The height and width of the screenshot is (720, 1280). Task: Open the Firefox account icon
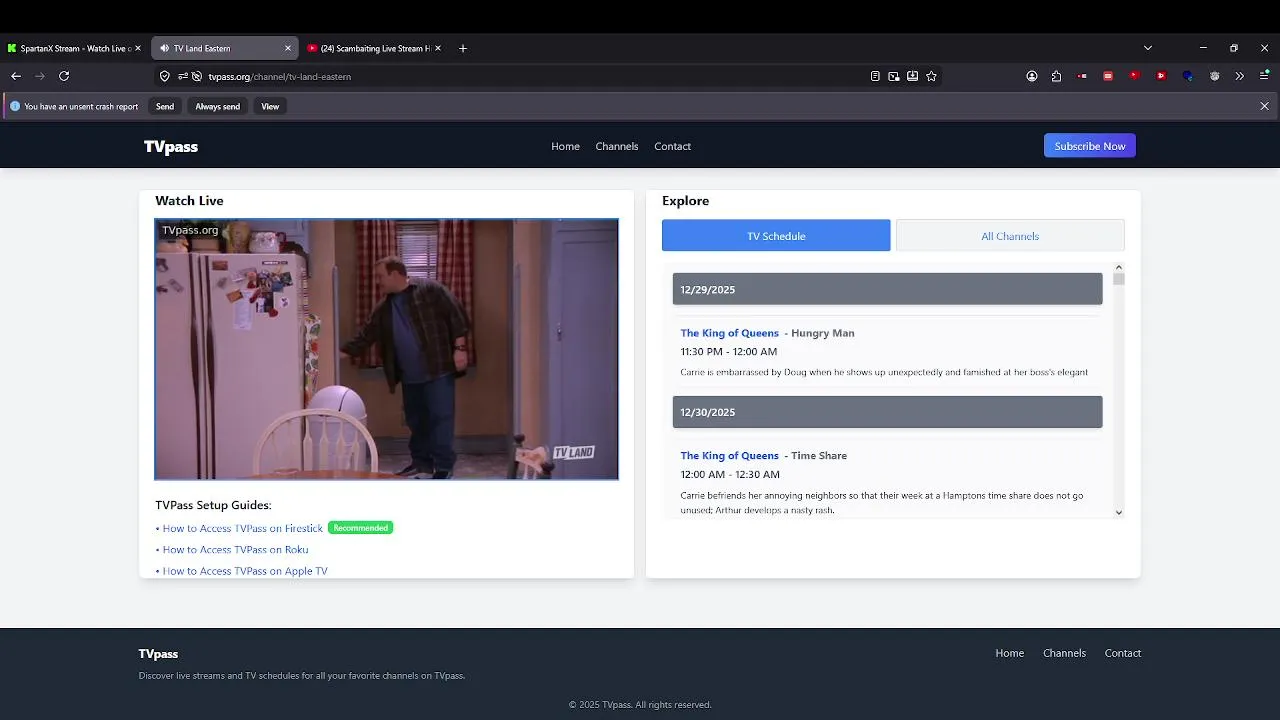pyautogui.click(x=1032, y=76)
